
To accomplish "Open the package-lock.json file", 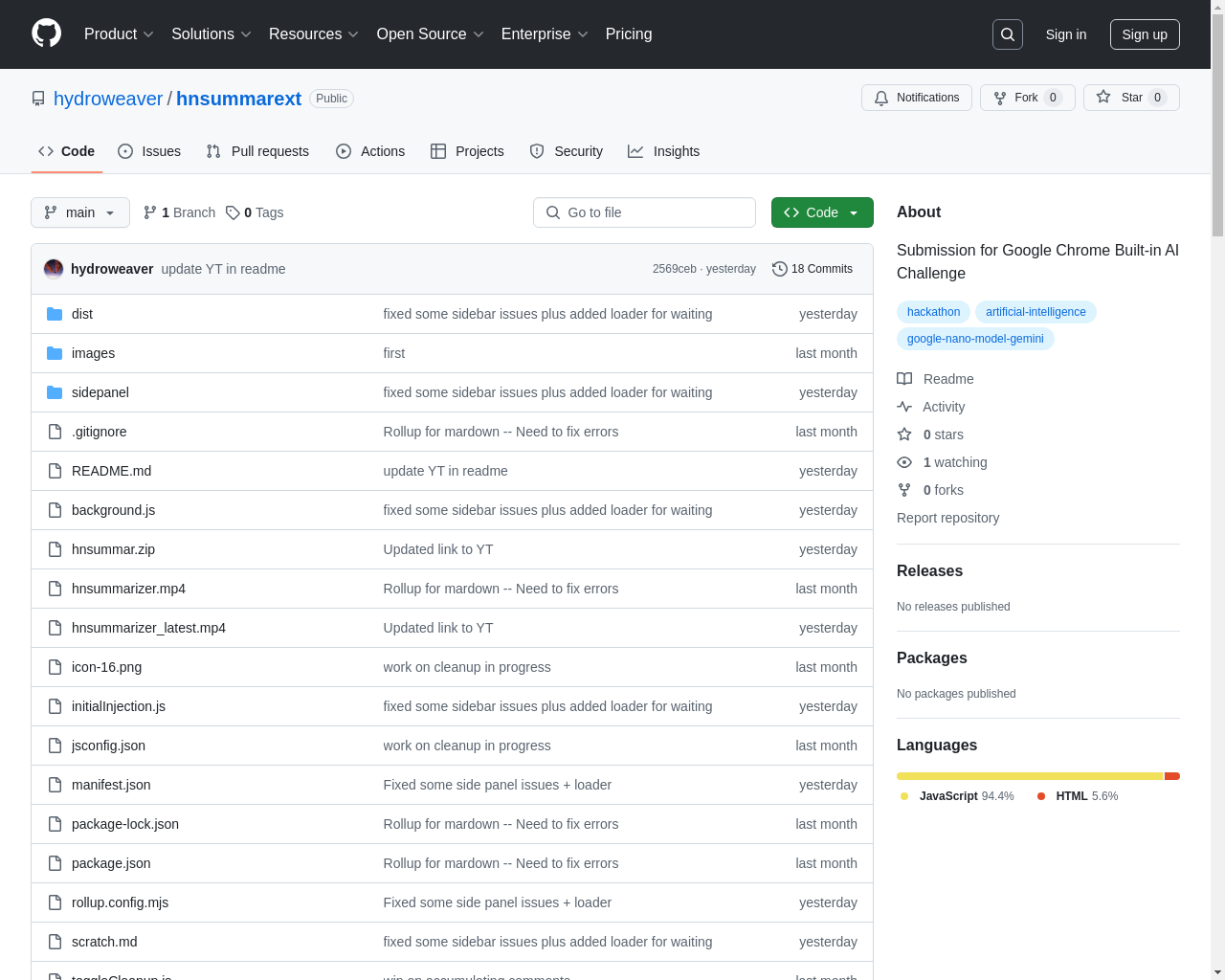I will (x=125, y=824).
